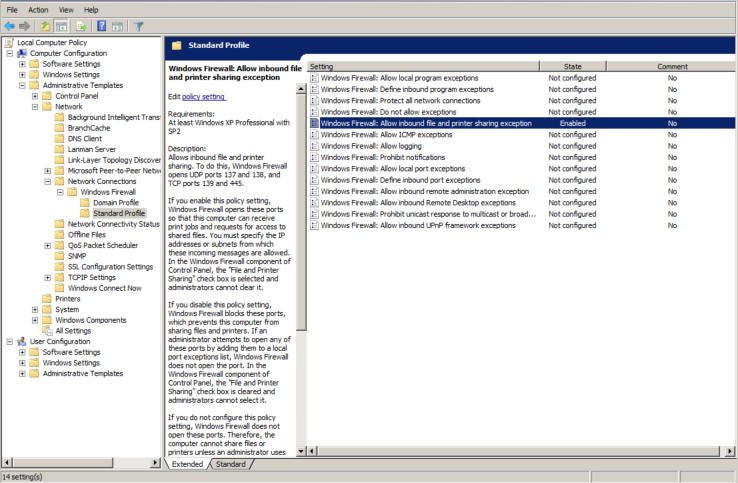
Task: Click the Back arrow in the toolbar
Action: coord(10,26)
